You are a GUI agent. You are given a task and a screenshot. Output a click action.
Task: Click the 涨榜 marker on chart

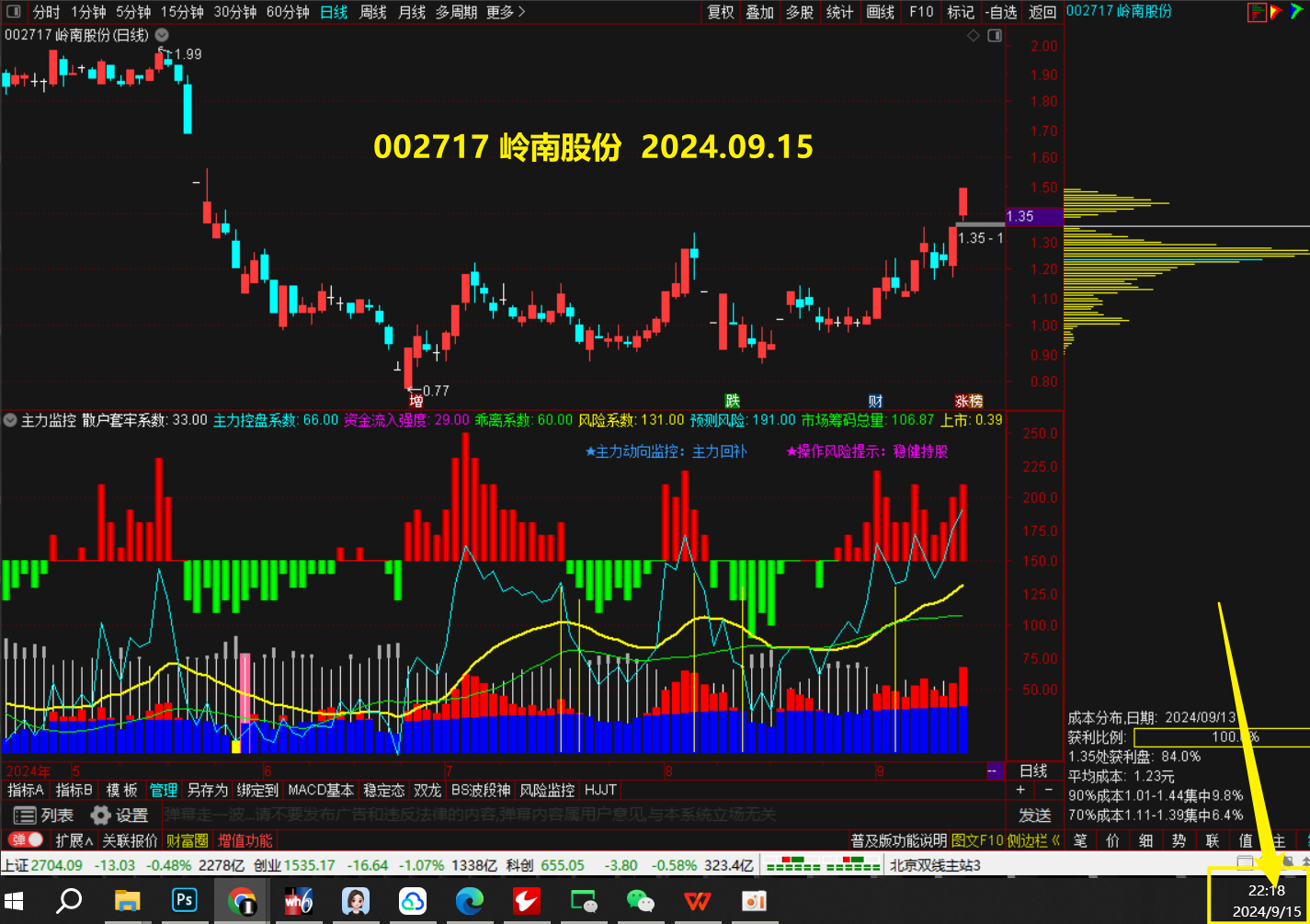pyautogui.click(x=969, y=401)
